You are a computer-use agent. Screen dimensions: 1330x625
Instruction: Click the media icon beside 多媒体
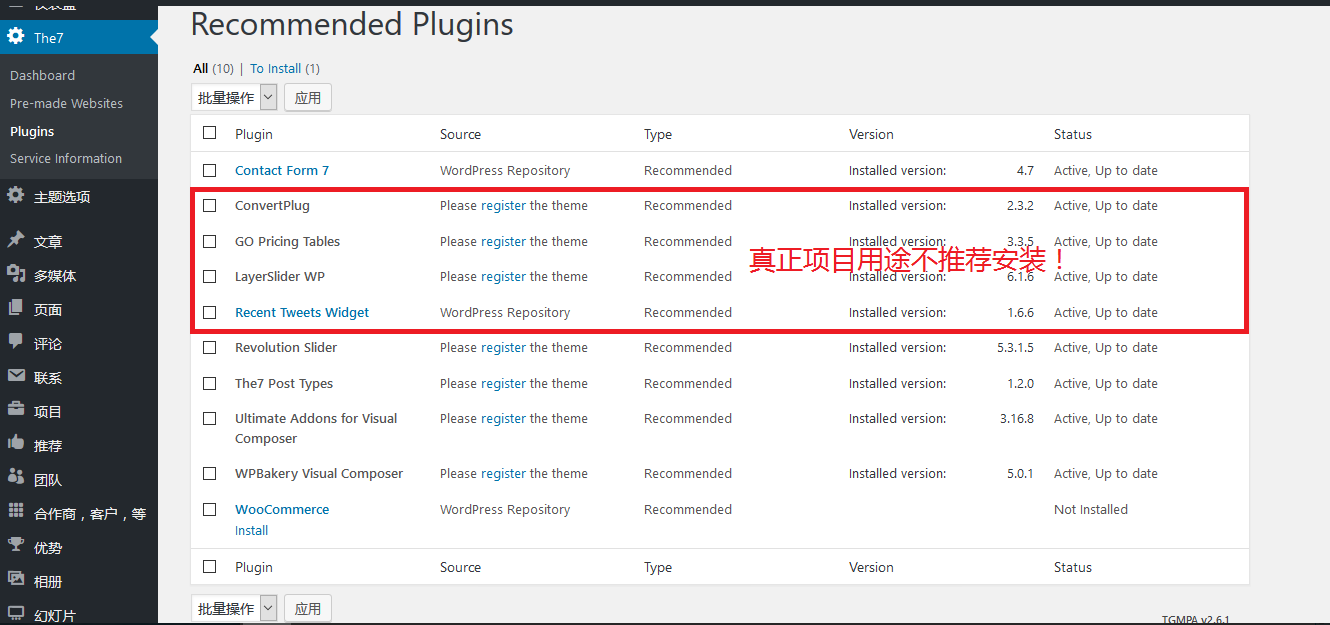(16, 275)
